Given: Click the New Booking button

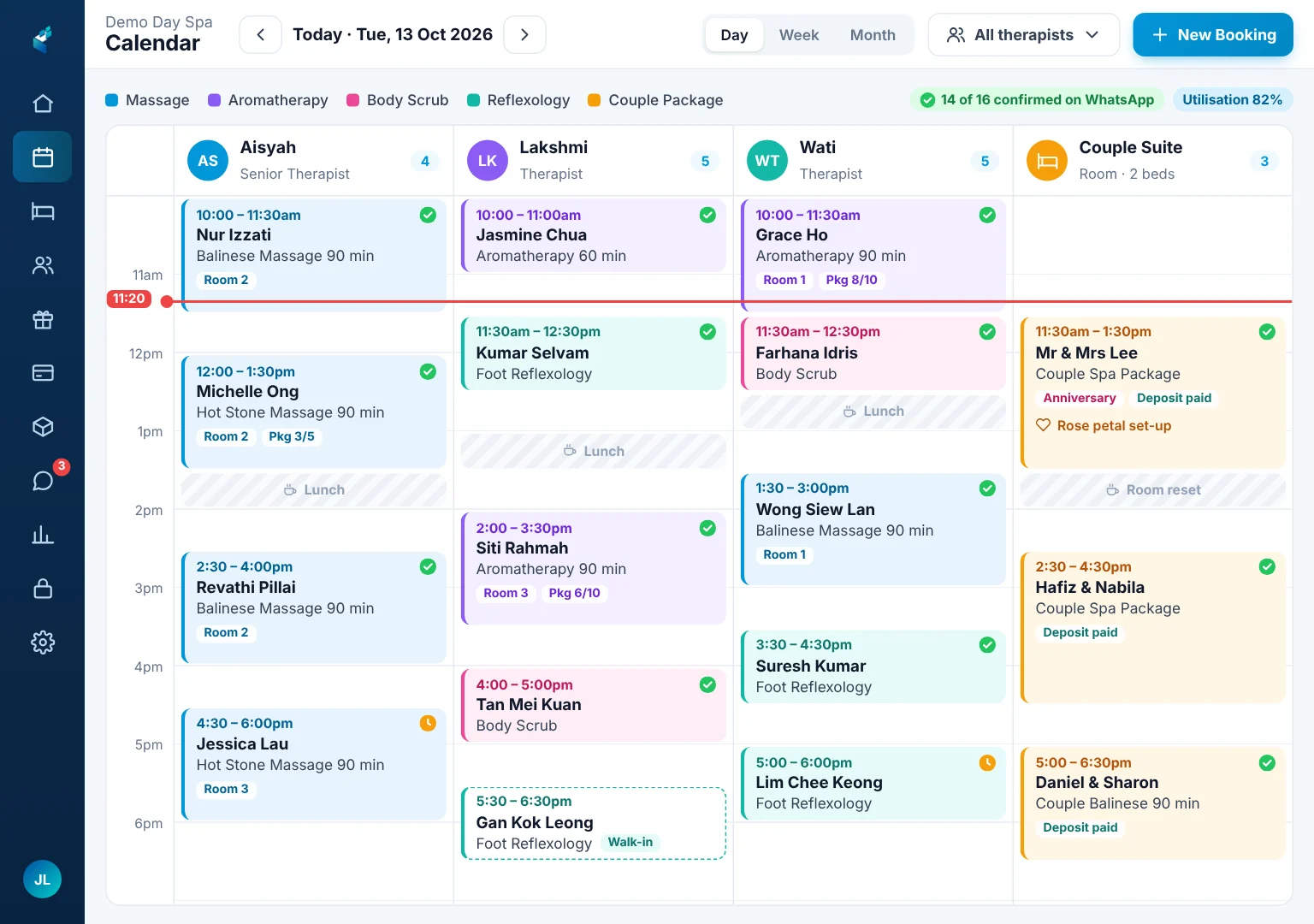Looking at the screenshot, I should (x=1213, y=35).
